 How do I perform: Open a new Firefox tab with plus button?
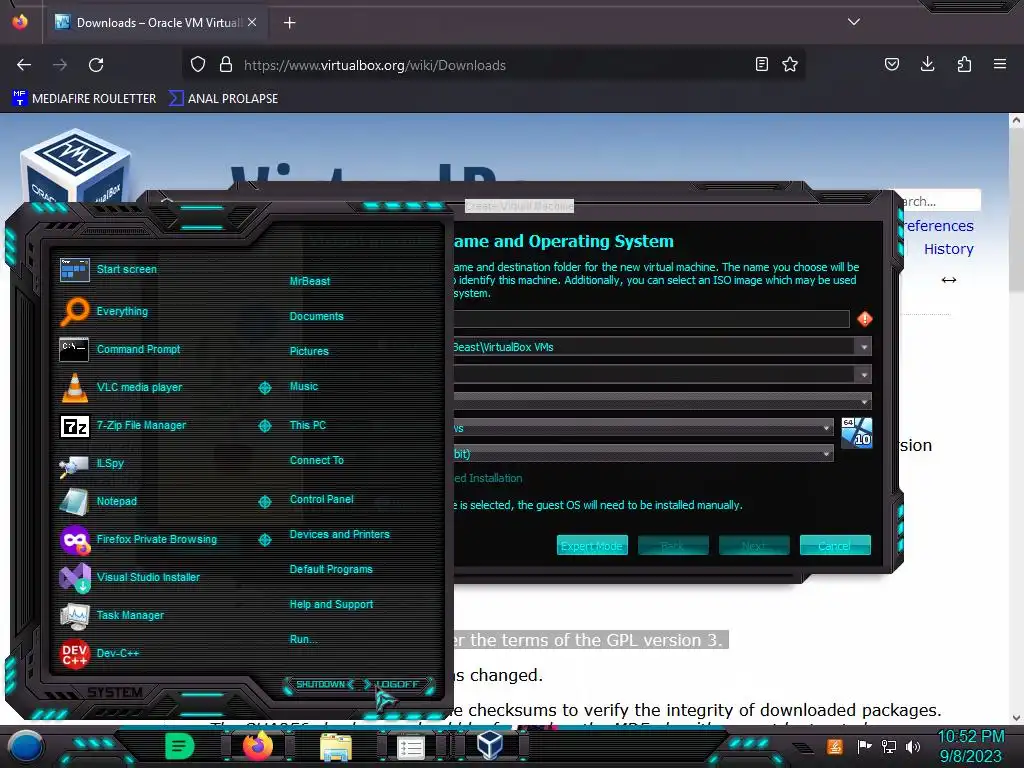click(289, 23)
